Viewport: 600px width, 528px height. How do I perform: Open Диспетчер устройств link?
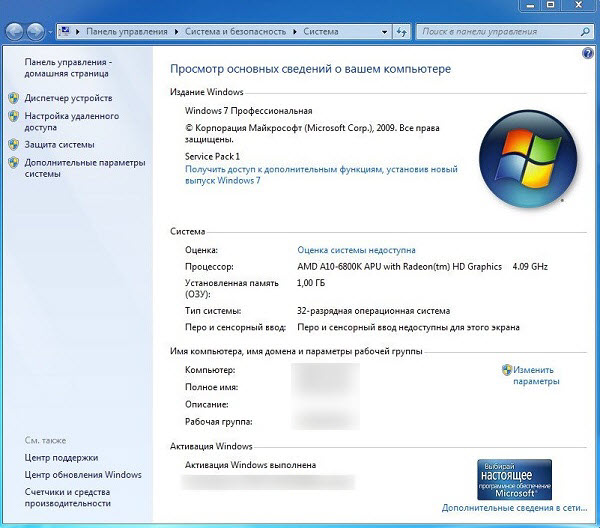coord(68,98)
